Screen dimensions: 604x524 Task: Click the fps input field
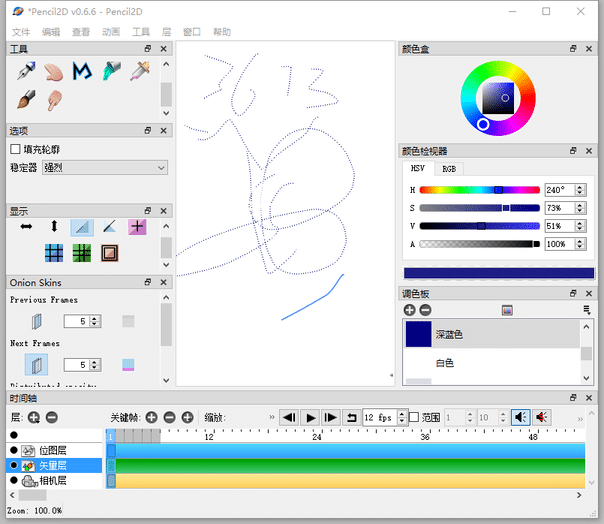click(380, 418)
